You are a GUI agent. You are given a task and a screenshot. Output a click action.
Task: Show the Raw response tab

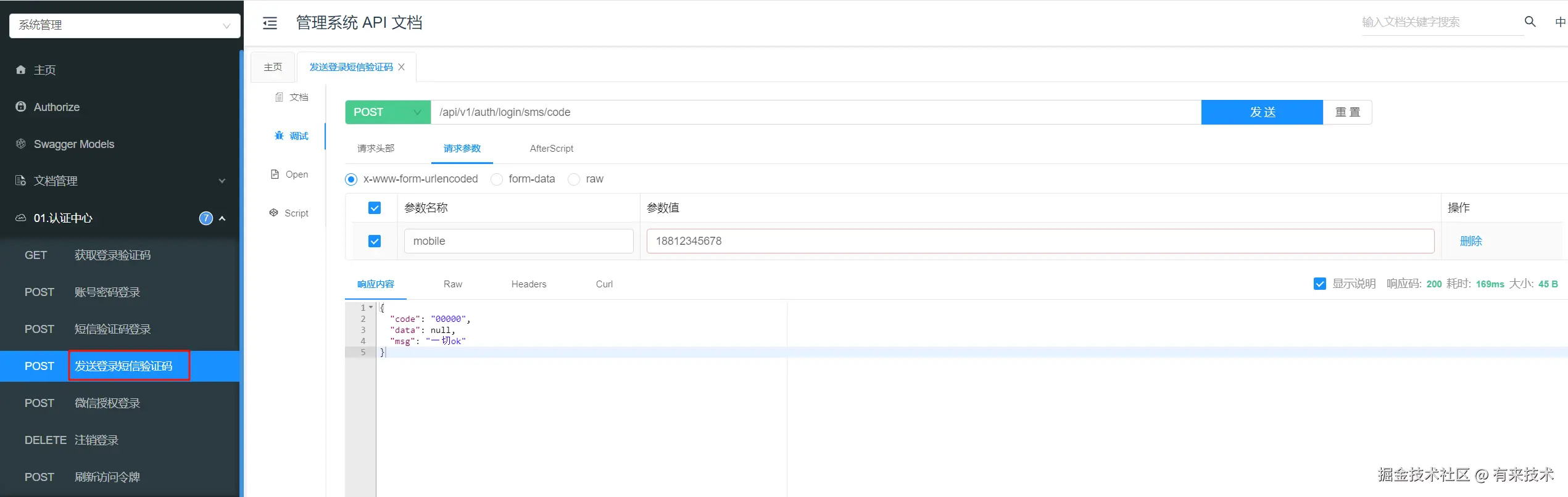pos(453,284)
